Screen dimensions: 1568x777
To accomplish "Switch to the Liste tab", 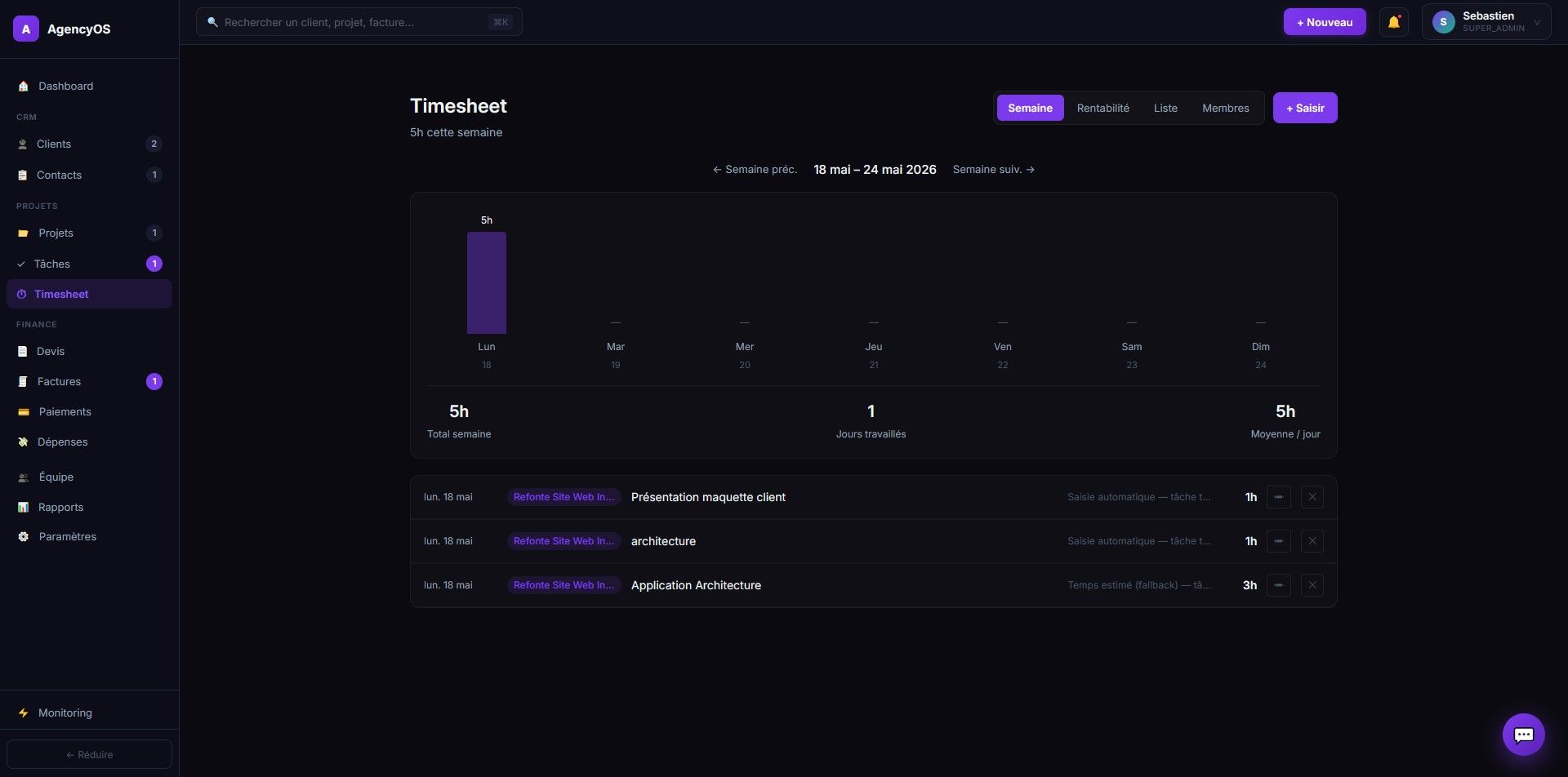I will [x=1165, y=108].
